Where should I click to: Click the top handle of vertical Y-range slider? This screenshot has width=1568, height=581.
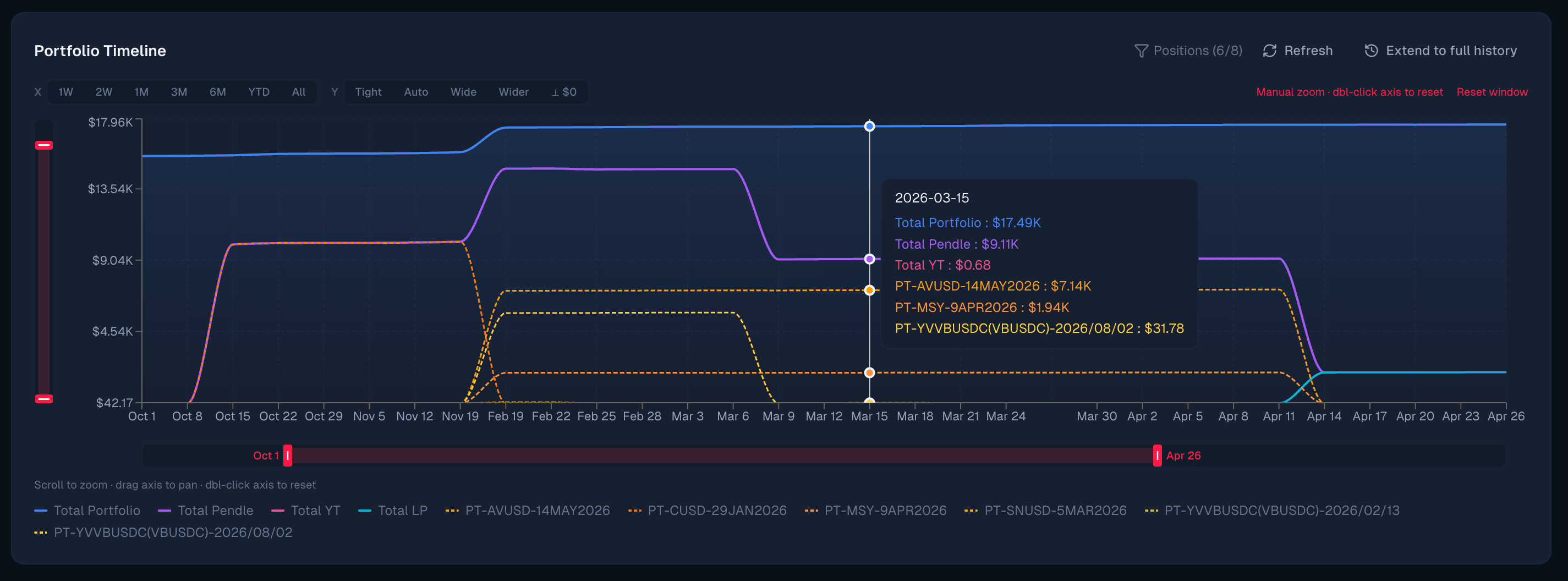pyautogui.click(x=44, y=145)
